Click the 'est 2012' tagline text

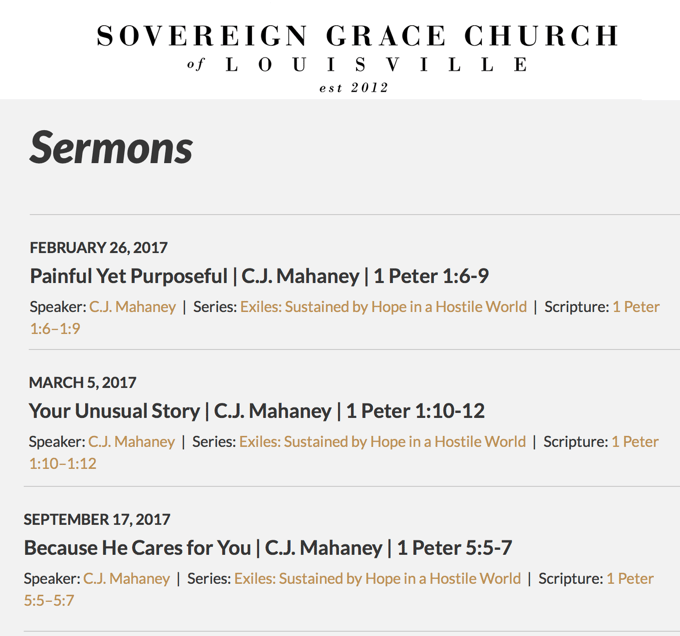coord(353,88)
